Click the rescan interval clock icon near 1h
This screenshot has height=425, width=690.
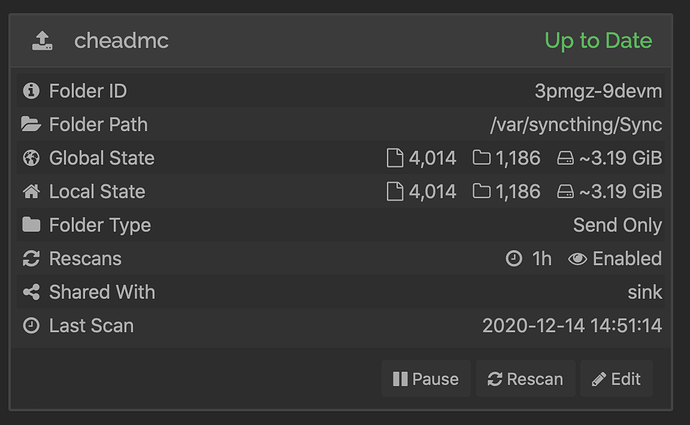[514, 258]
